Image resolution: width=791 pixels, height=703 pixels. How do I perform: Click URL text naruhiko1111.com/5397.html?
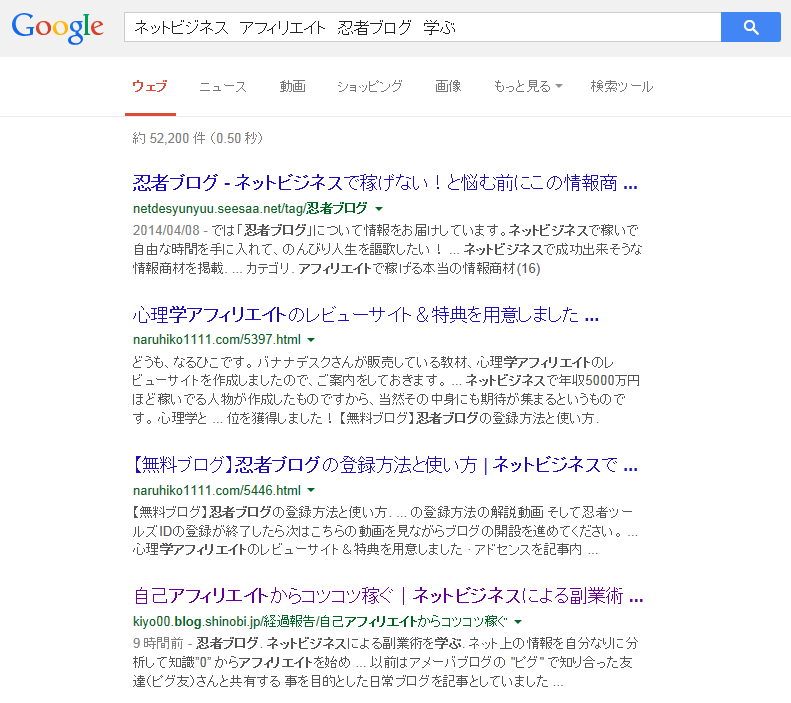point(217,340)
